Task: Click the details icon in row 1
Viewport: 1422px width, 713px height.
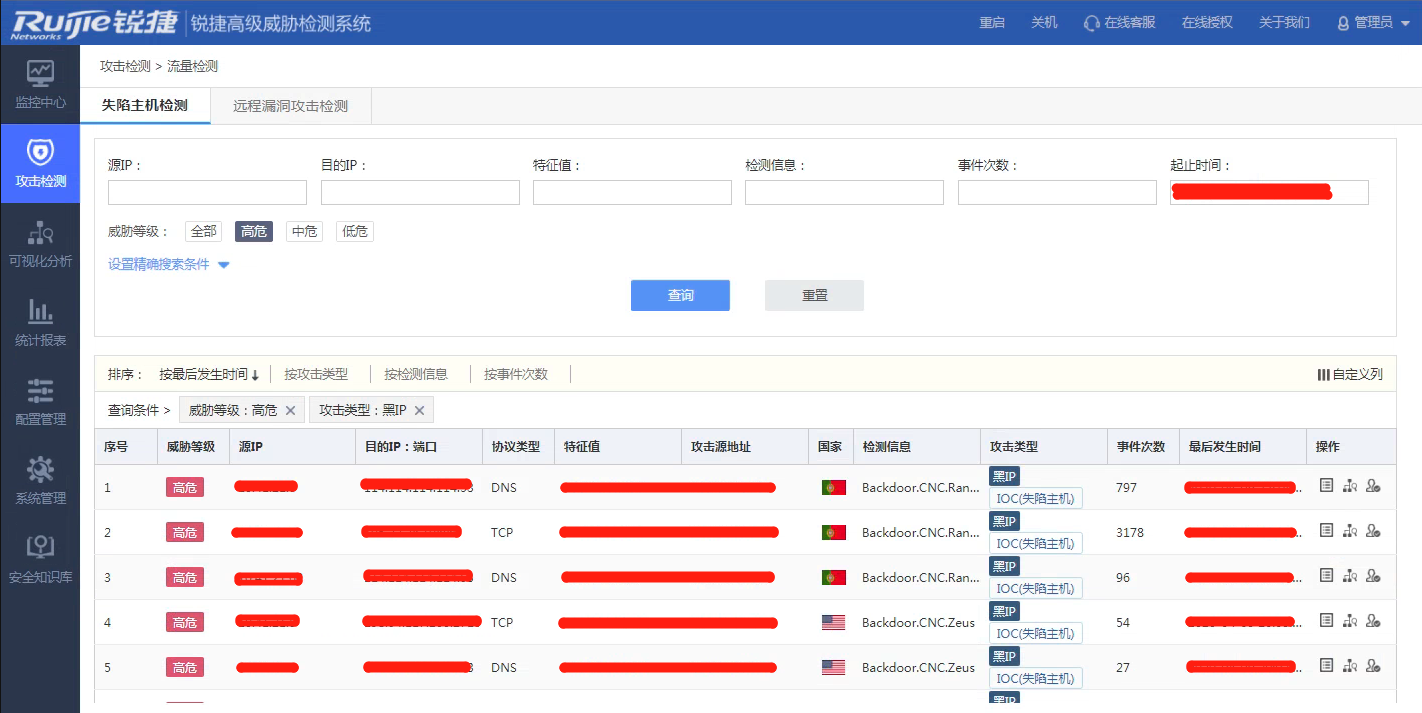Action: pyautogui.click(x=1326, y=486)
